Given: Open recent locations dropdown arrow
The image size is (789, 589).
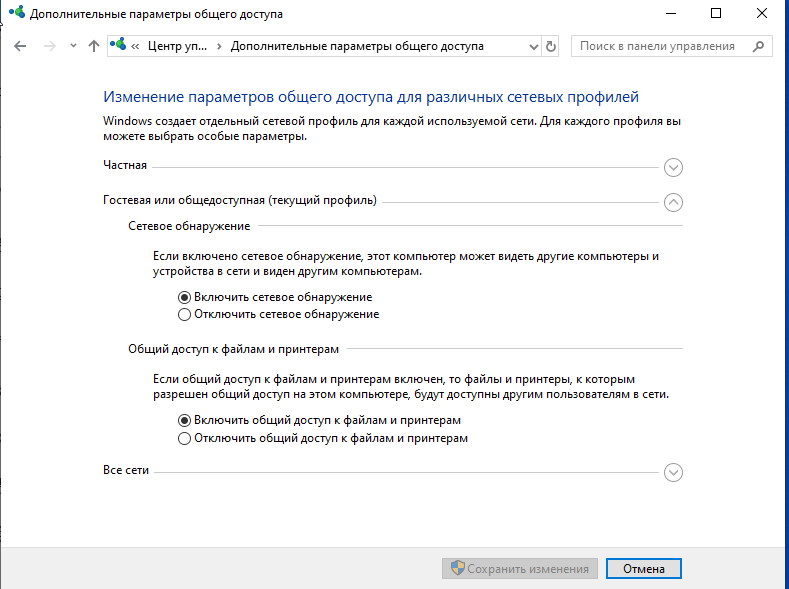Looking at the screenshot, I should (x=73, y=46).
